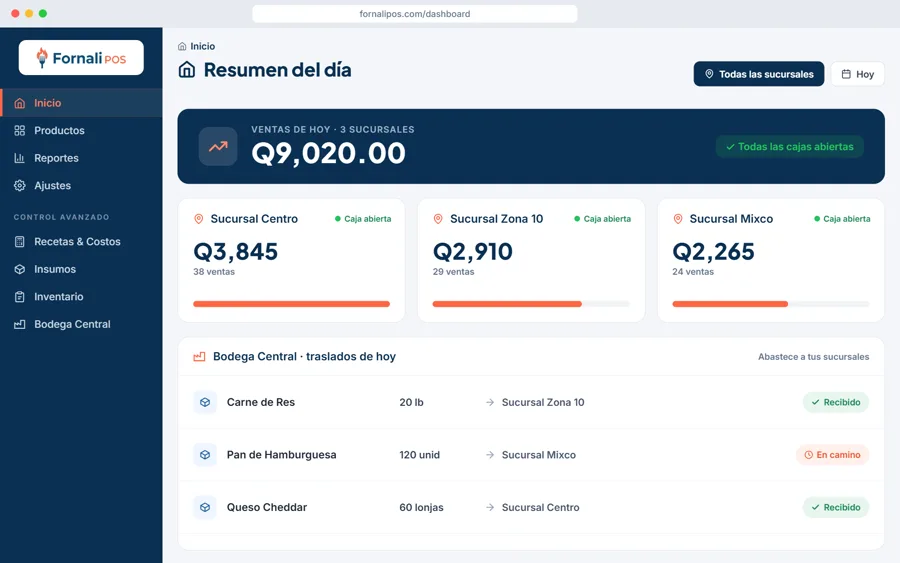
Task: Open Reportes from the sidebar
Action: (x=81, y=158)
